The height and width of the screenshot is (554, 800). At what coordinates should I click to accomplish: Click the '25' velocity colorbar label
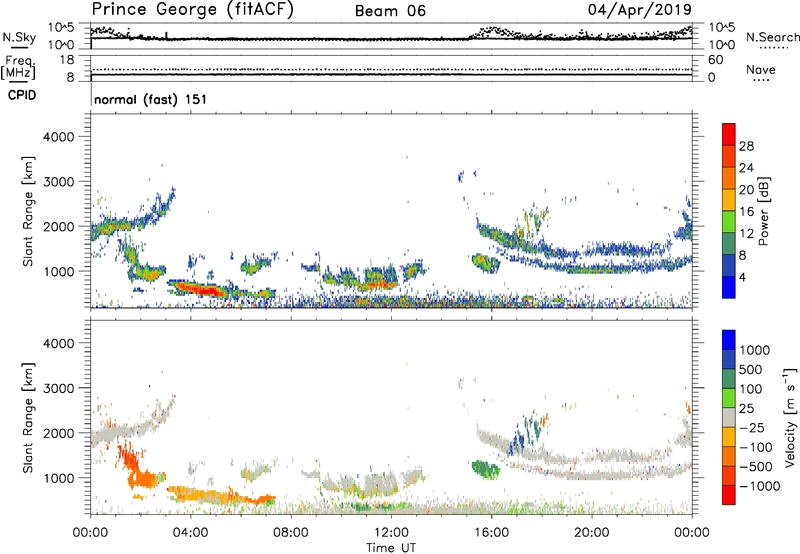(746, 409)
